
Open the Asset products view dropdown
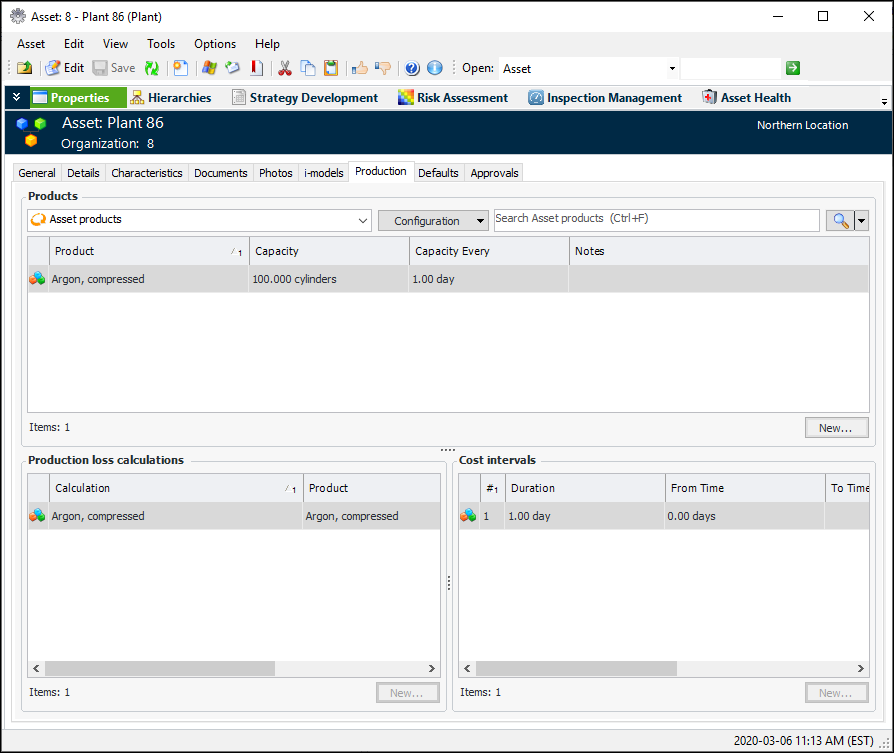coord(363,220)
